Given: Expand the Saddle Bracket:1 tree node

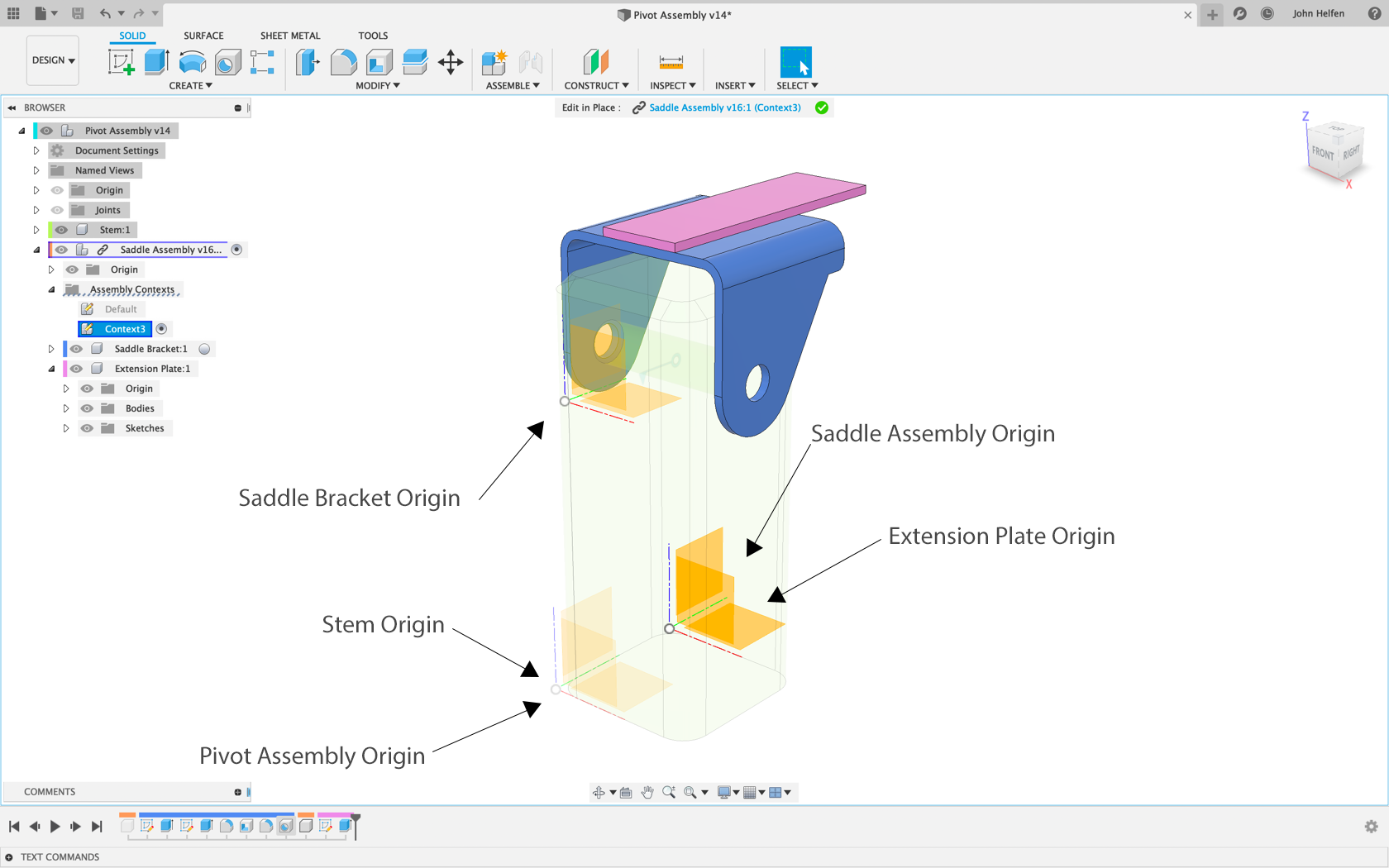Looking at the screenshot, I should click(x=51, y=349).
